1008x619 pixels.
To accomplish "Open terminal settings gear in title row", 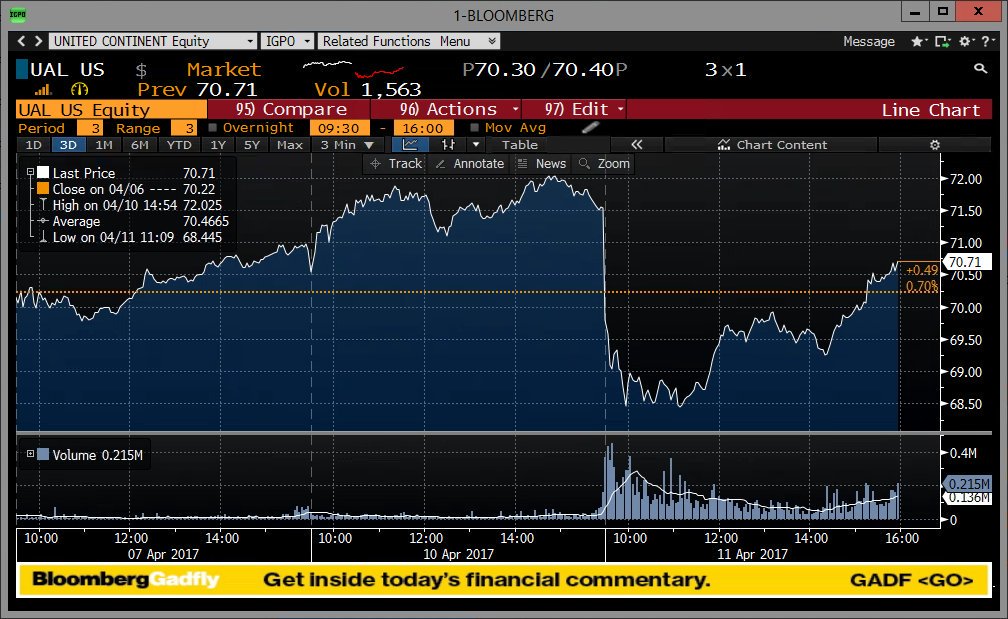I will 966,41.
